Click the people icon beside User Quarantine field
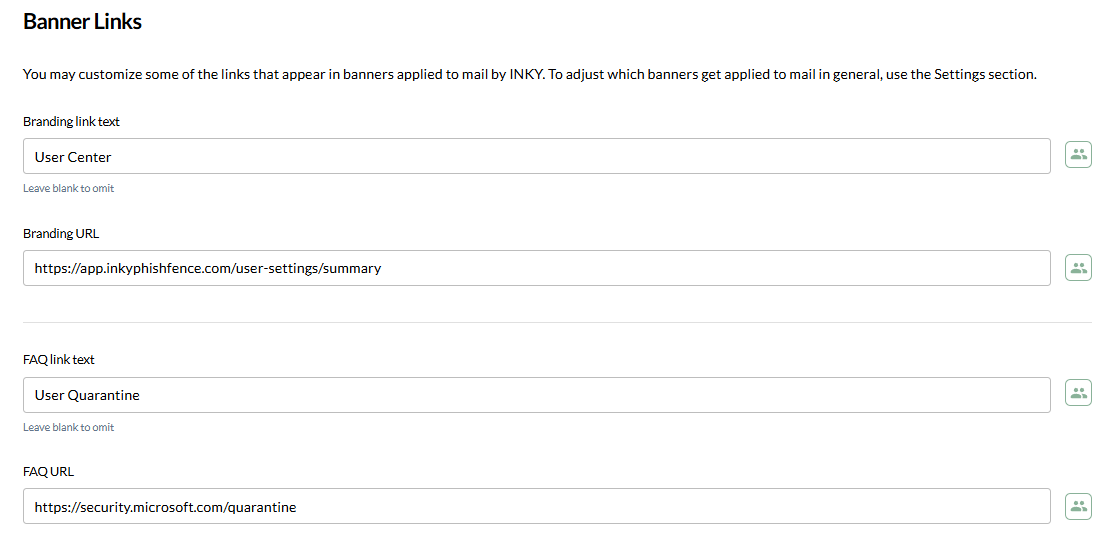1117x553 pixels. pos(1078,393)
